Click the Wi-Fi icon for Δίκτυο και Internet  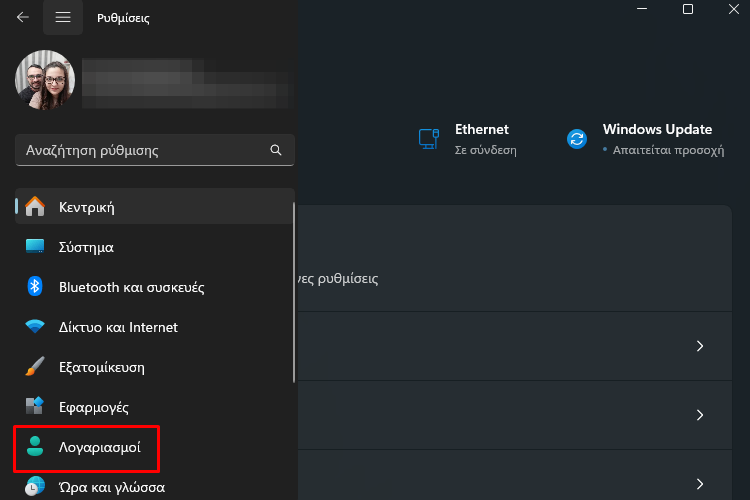click(x=35, y=327)
